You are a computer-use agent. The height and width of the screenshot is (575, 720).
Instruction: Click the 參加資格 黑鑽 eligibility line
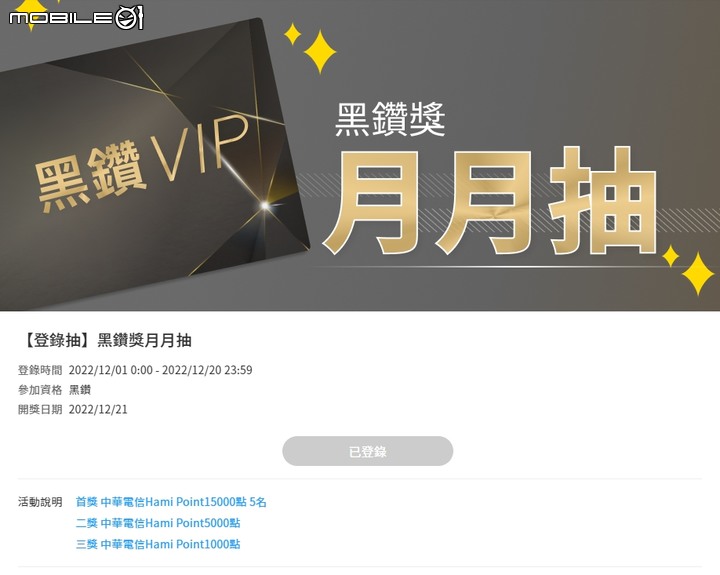[55, 389]
